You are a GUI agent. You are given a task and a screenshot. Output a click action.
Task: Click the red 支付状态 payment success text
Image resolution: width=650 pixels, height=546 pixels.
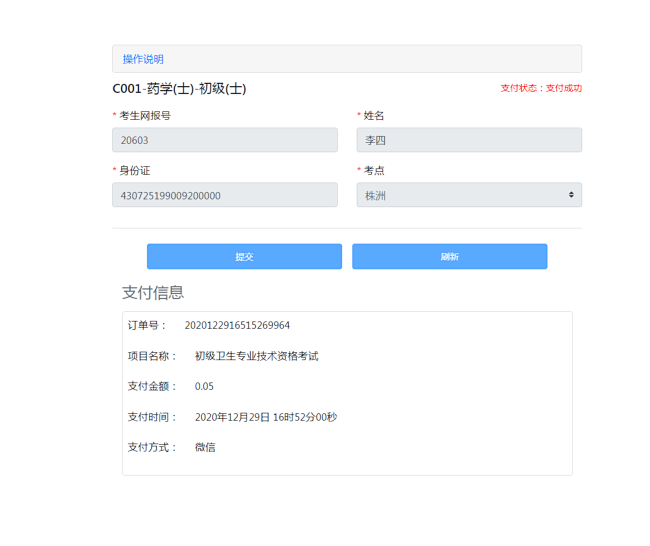(x=541, y=88)
